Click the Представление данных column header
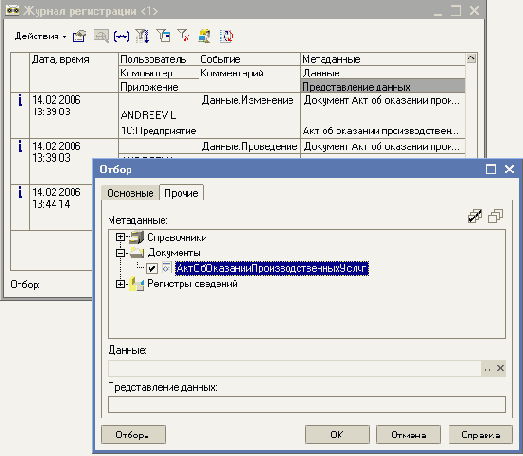523x456 pixels. (383, 86)
